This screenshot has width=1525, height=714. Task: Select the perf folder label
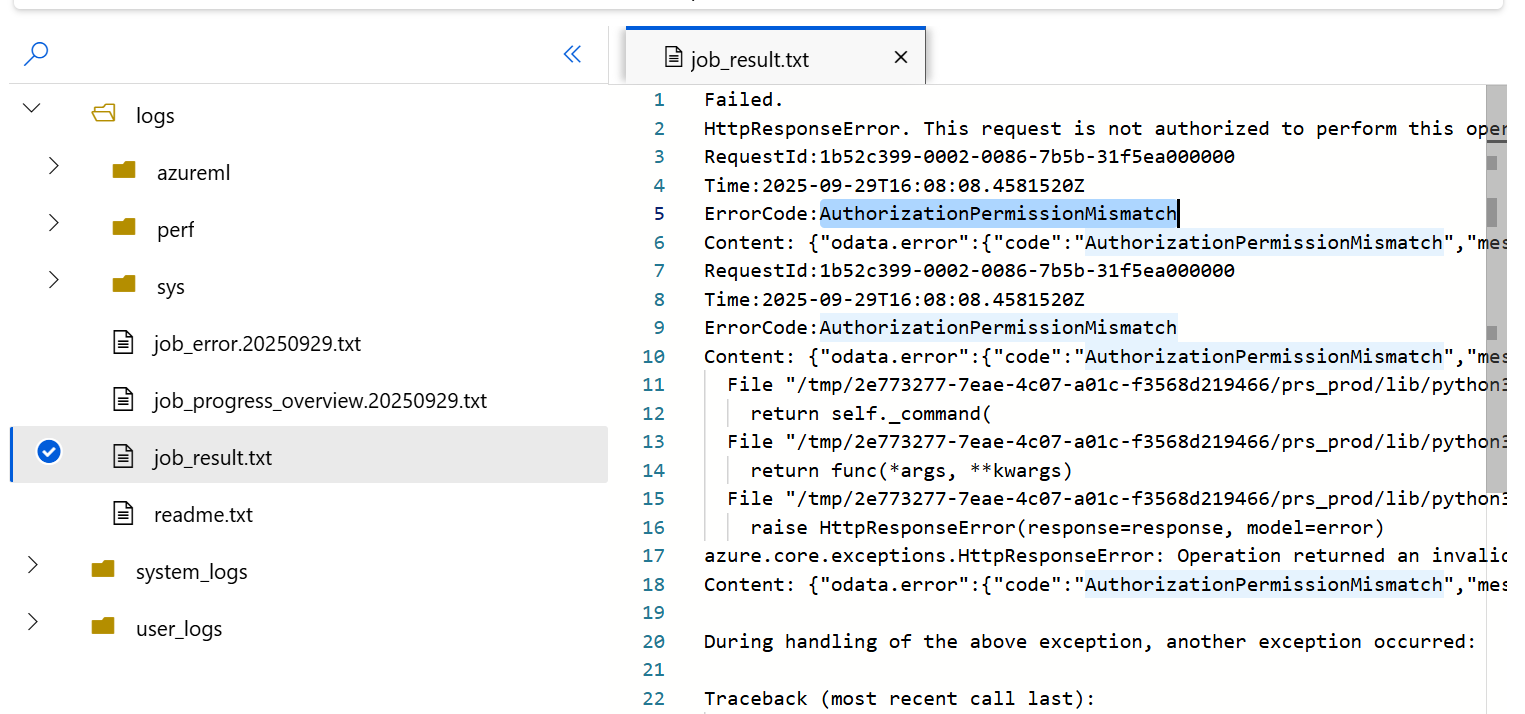coord(175,230)
